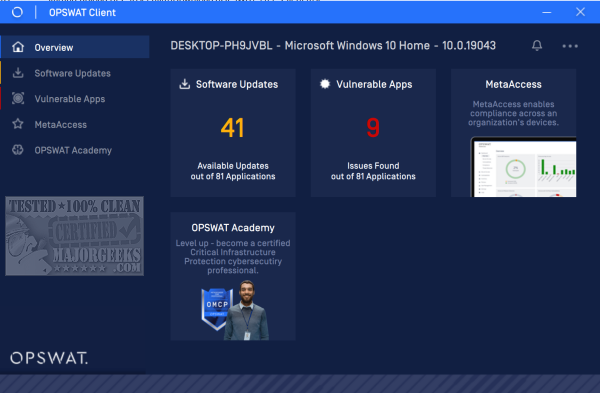Minimize the OPSWAT Client window
The width and height of the screenshot is (600, 393).
click(x=547, y=12)
